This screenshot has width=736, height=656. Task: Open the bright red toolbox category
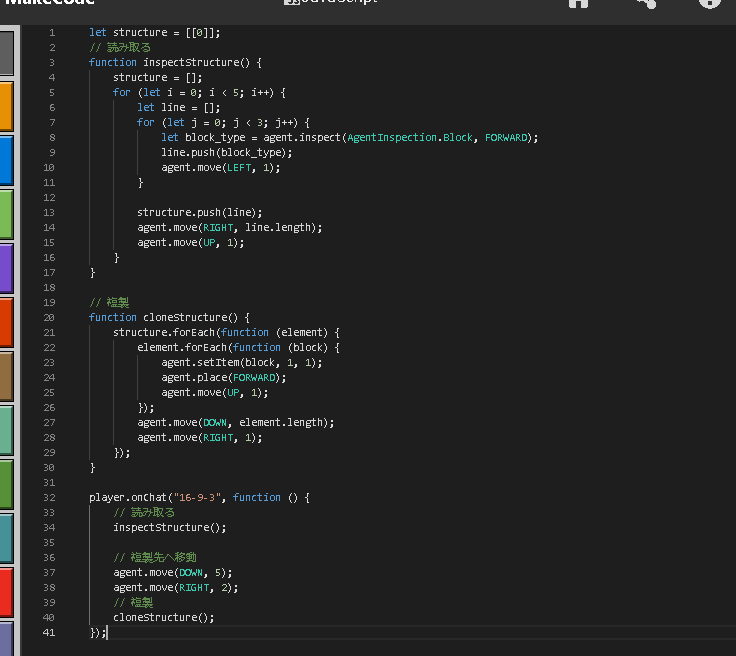[6, 592]
